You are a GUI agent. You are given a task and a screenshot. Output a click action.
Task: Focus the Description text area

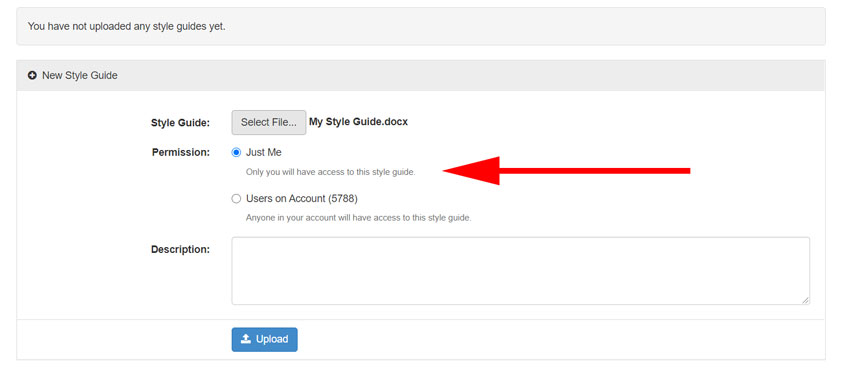(521, 270)
